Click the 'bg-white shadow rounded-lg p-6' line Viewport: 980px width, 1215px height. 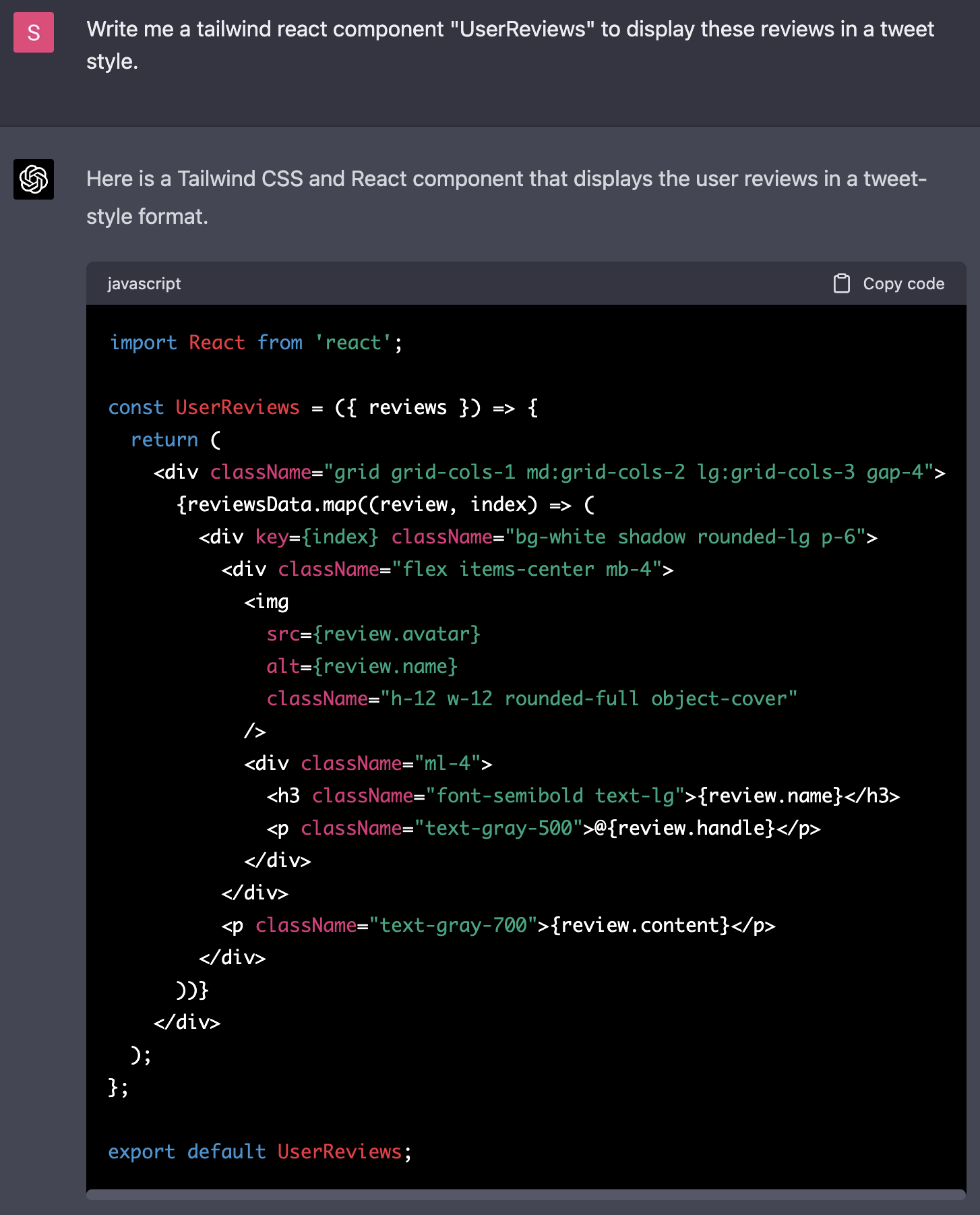[x=538, y=537]
